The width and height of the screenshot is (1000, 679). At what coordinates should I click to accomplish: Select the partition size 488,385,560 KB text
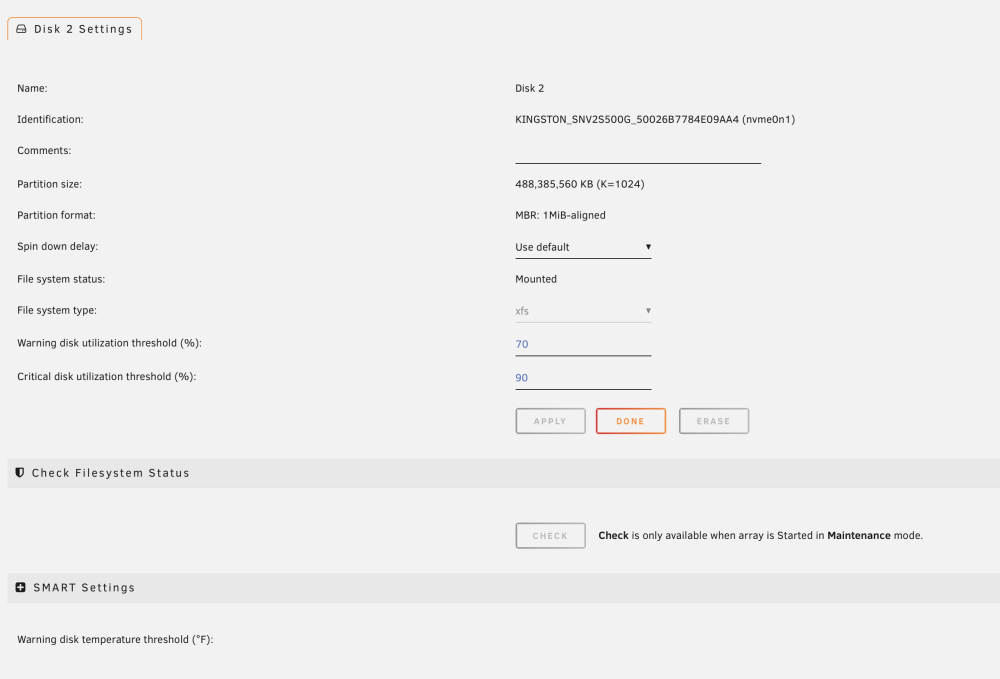click(x=580, y=184)
